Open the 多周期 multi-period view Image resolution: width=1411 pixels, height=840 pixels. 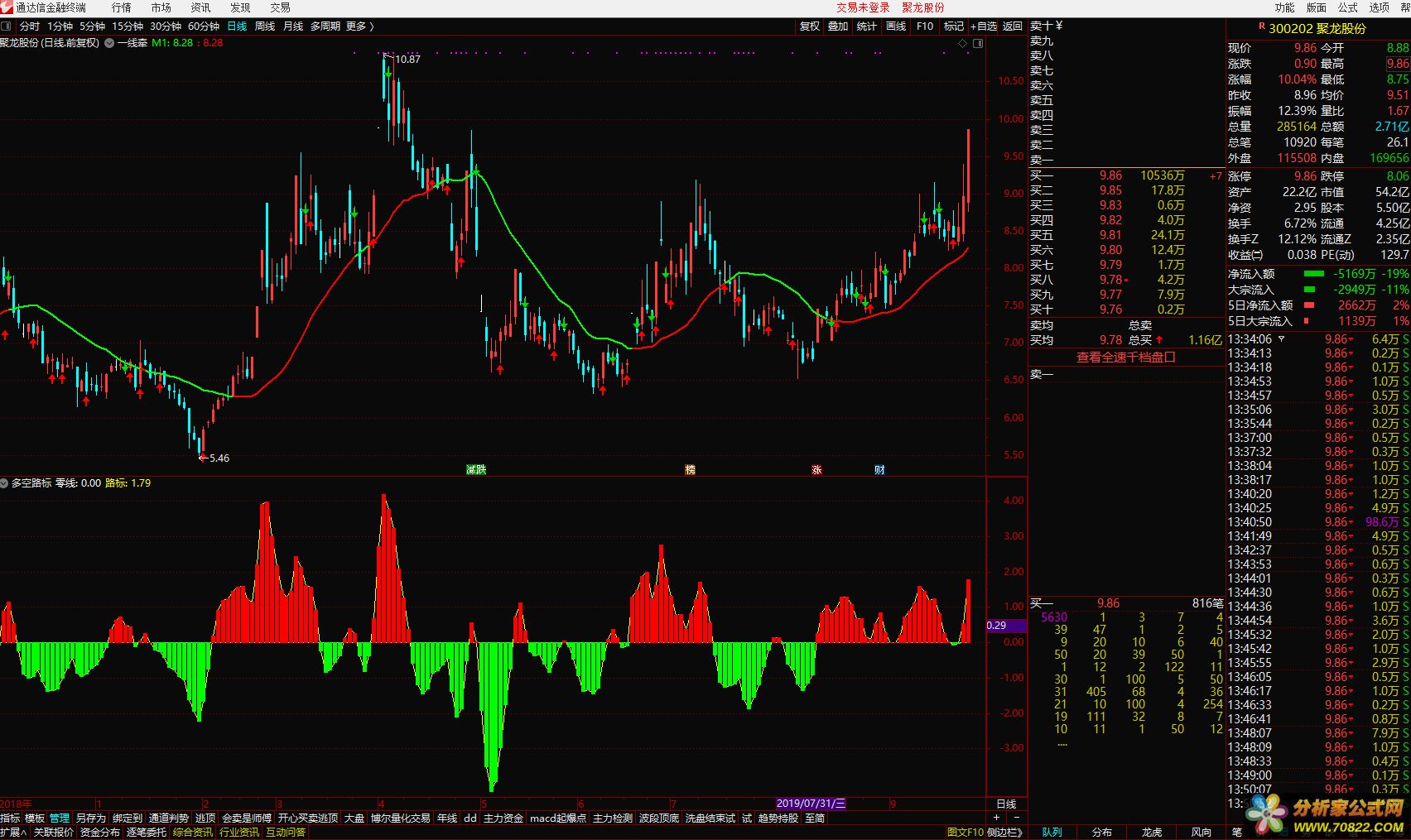[x=325, y=26]
